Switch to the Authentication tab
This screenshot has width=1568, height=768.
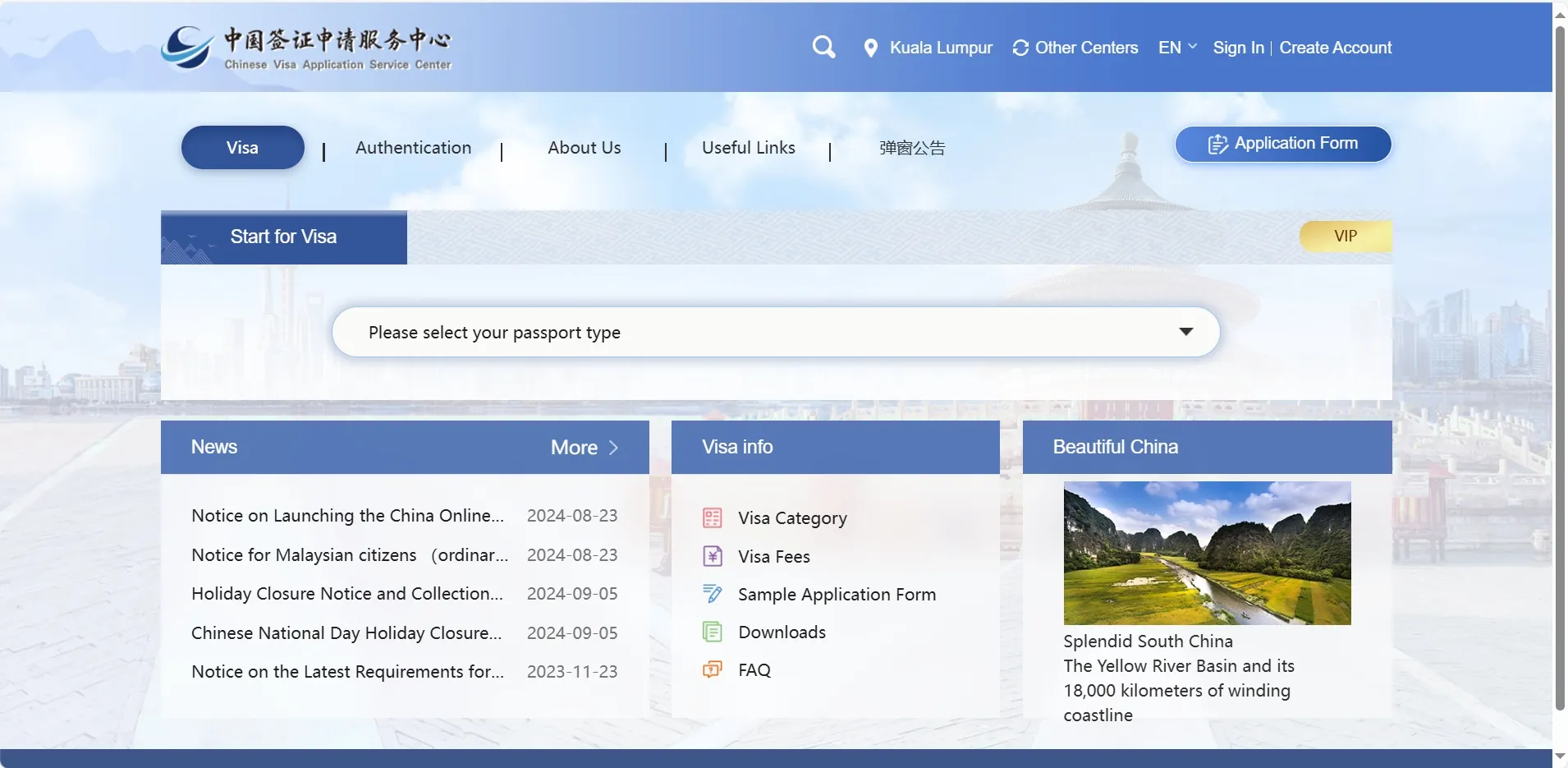coord(412,148)
